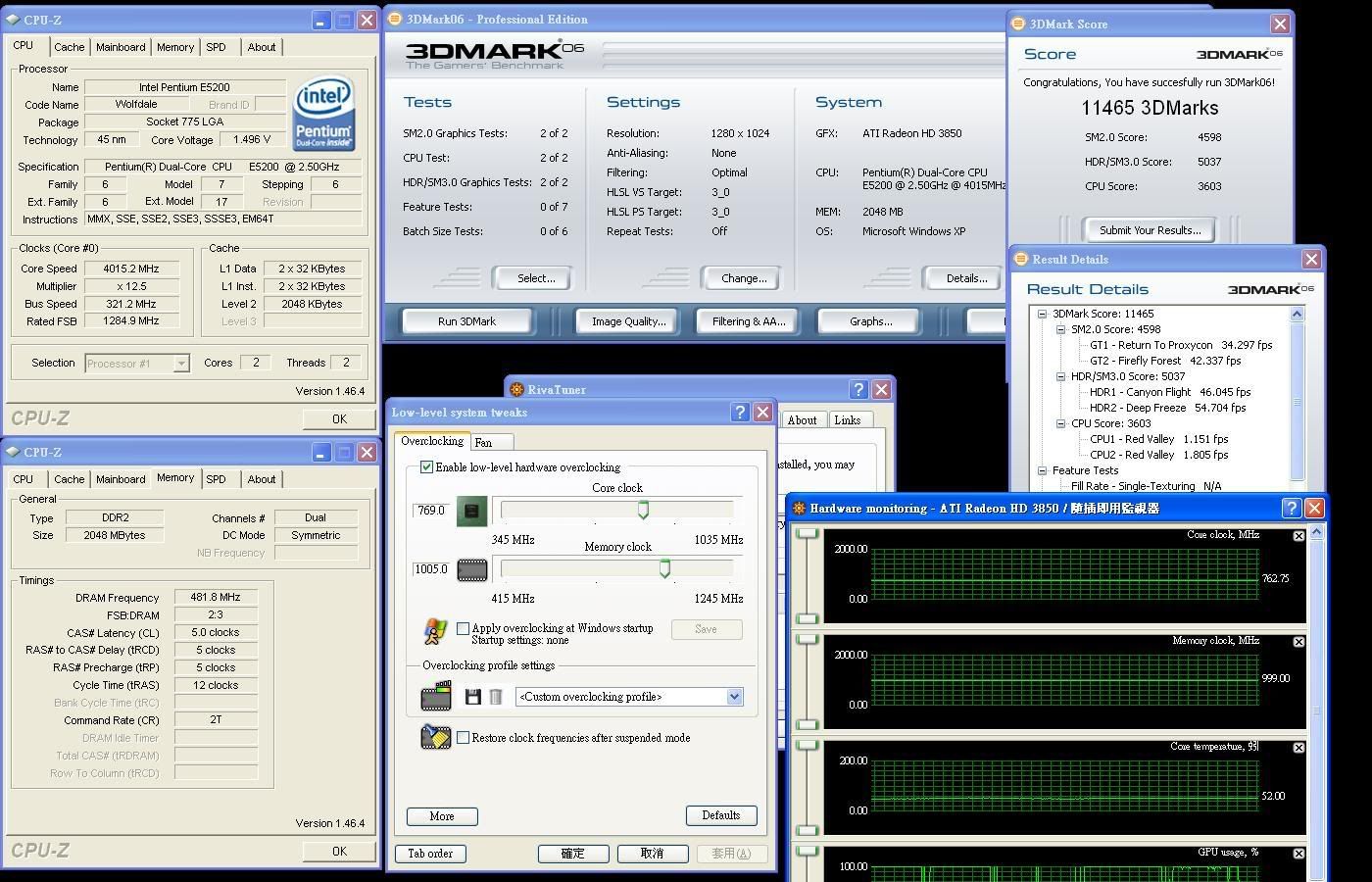Click the top CPU-Z window title bar icon
1372x882 pixels.
[13, 20]
